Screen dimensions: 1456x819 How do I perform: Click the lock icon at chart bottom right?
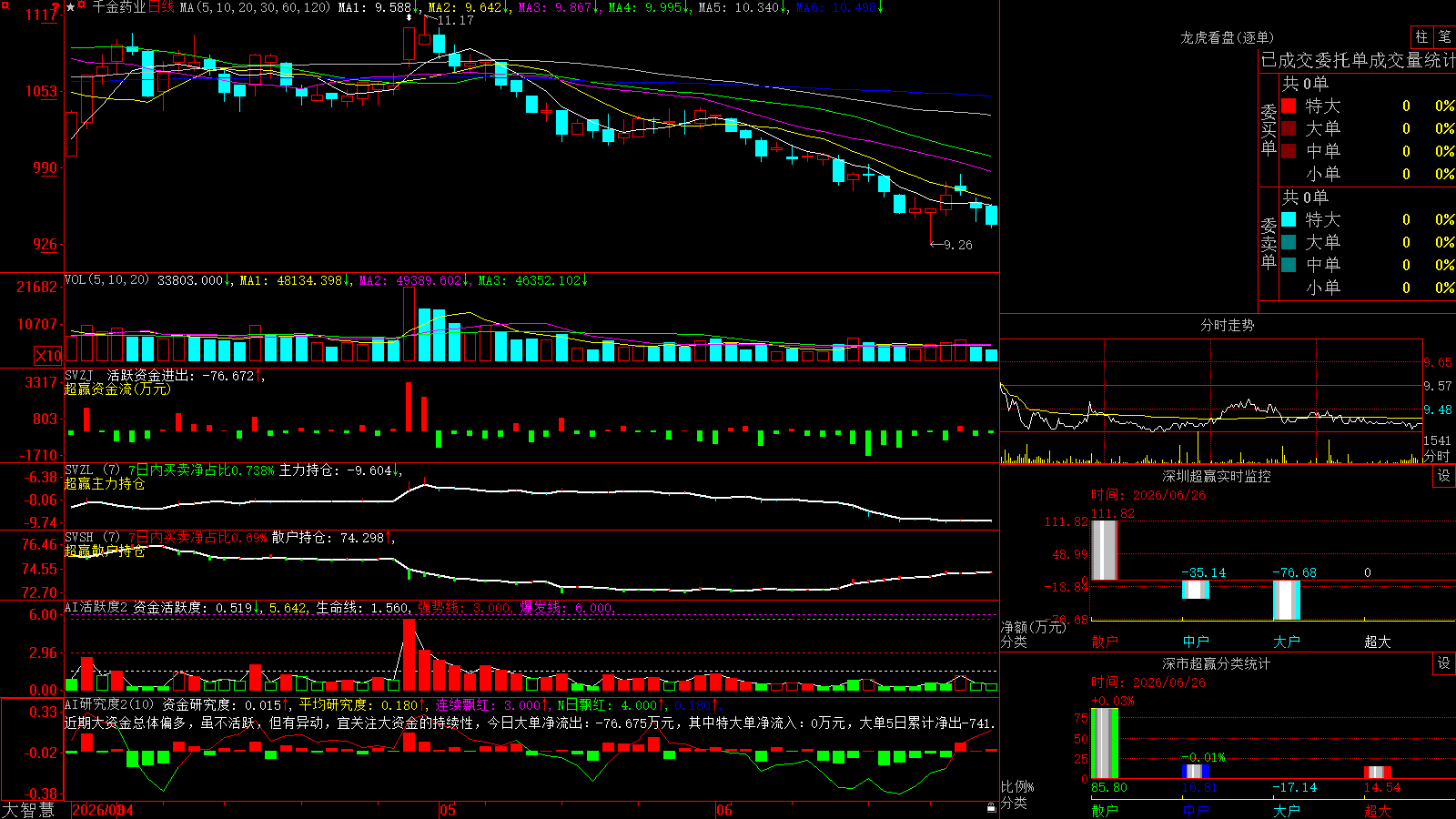click(991, 808)
